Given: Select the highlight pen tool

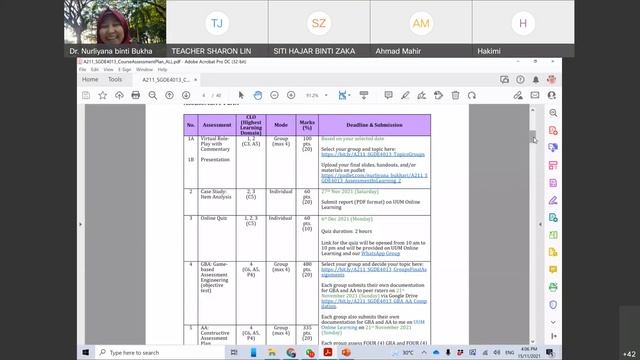Looking at the screenshot, I should pos(405,96).
